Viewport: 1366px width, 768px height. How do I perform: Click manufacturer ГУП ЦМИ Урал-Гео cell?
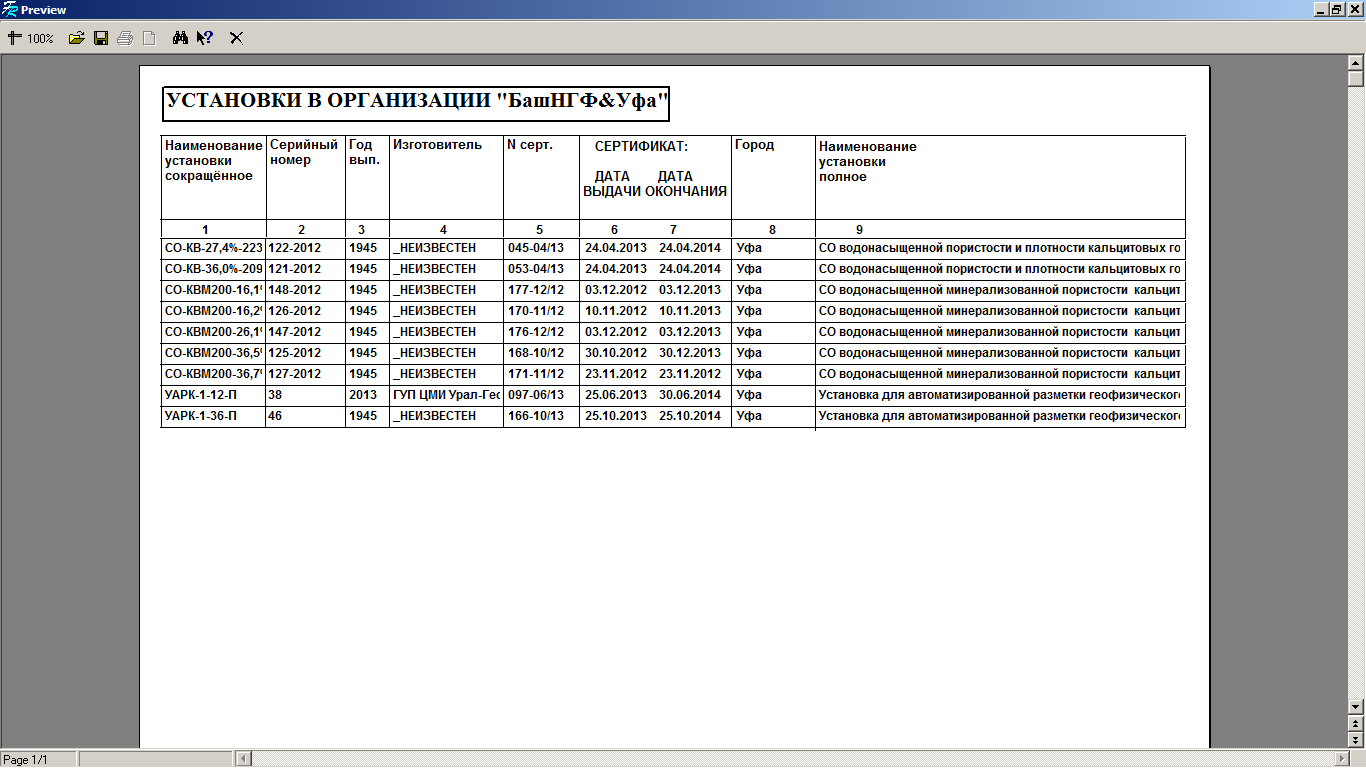pyautogui.click(x=446, y=395)
